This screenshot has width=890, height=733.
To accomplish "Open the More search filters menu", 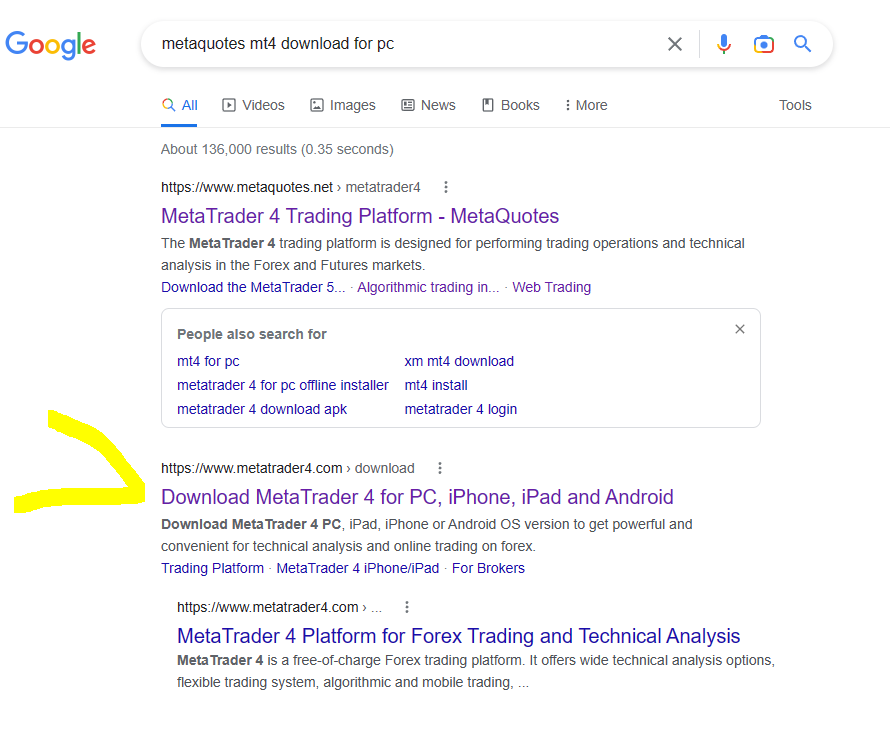I will pos(586,105).
